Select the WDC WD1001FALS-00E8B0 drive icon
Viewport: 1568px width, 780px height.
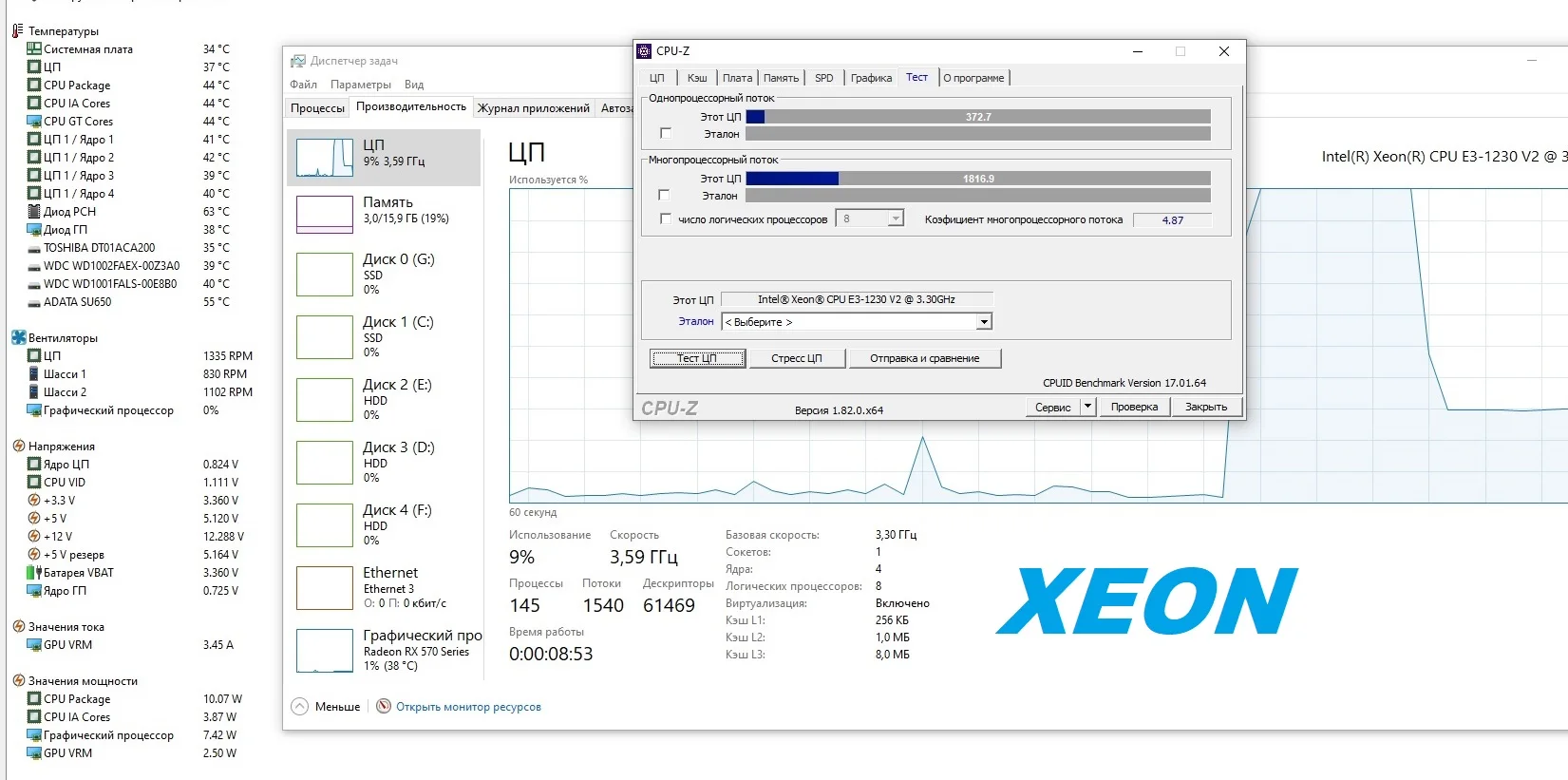(34, 284)
